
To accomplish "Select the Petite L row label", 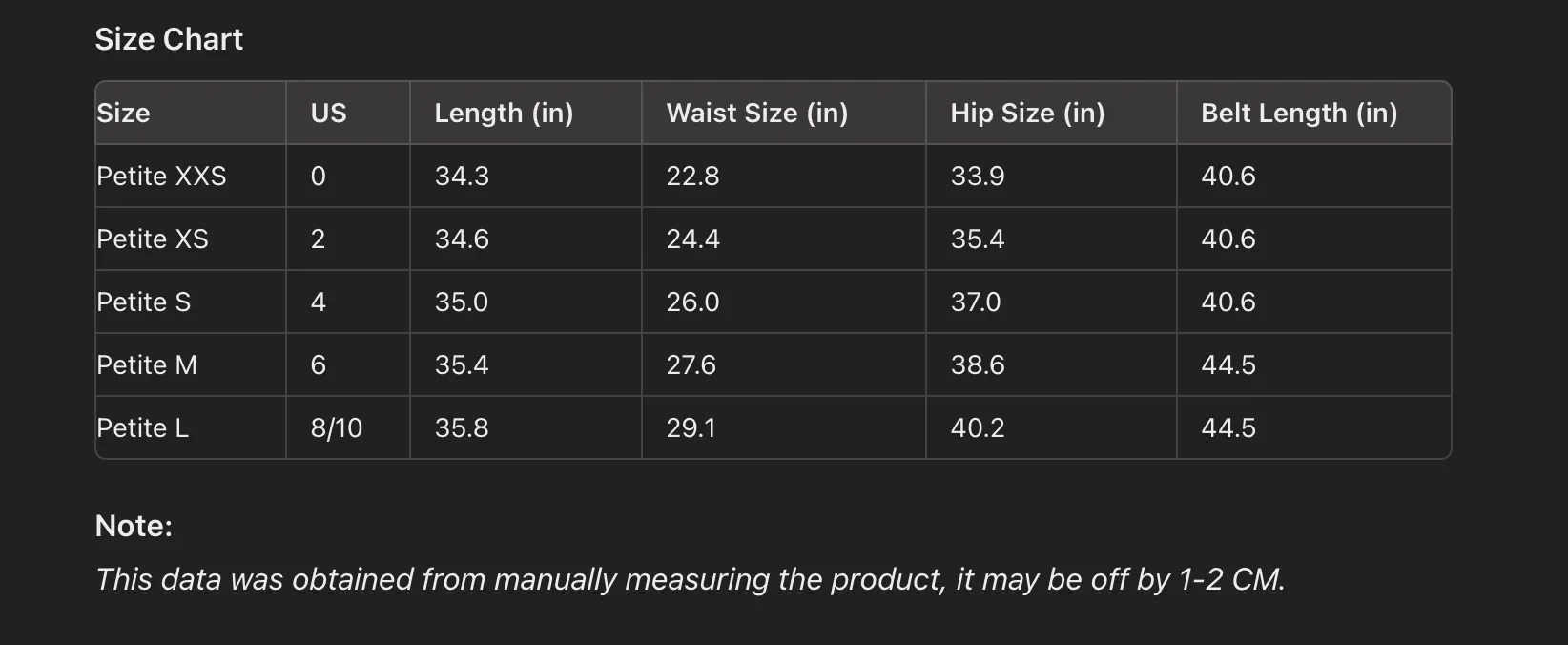I will (x=143, y=427).
